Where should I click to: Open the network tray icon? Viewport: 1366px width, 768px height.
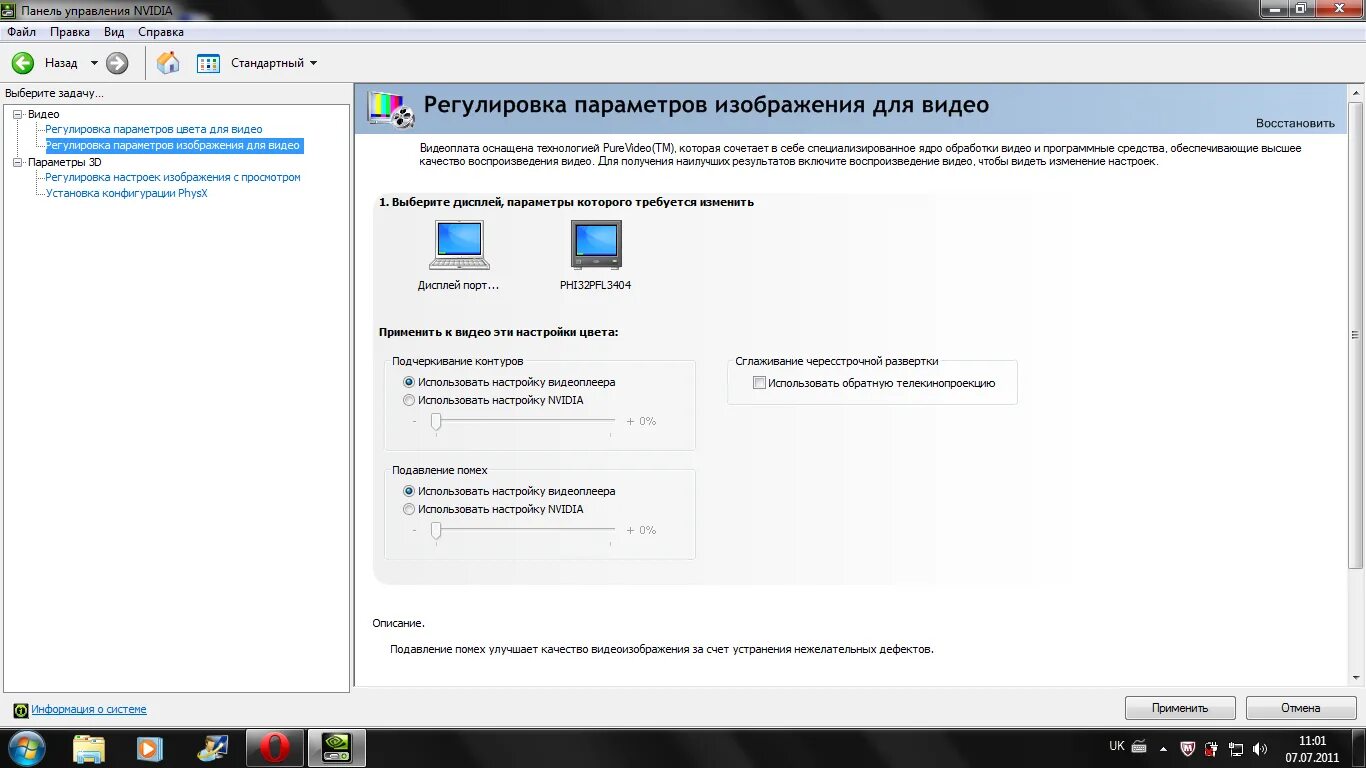(1236, 748)
